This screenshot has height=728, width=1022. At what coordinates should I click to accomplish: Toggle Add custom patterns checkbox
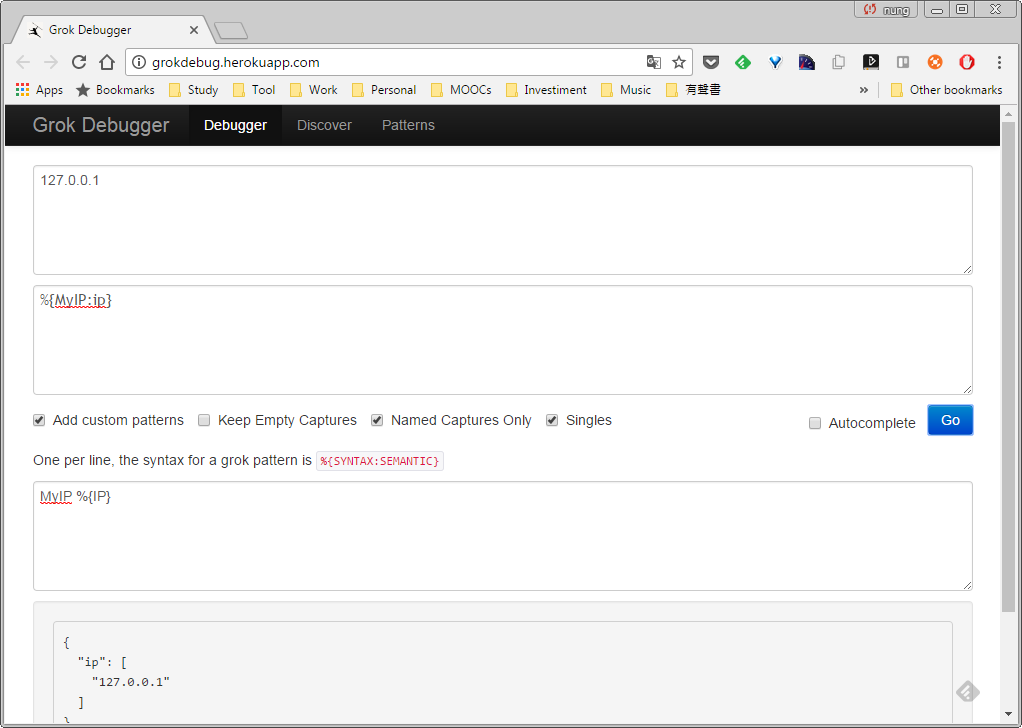click(x=39, y=420)
